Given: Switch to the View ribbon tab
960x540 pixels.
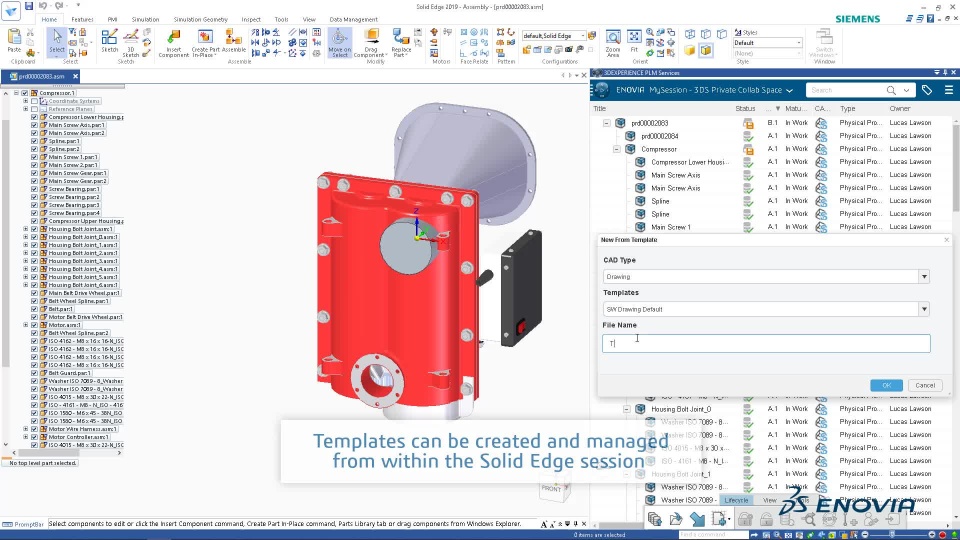Looking at the screenshot, I should coord(309,20).
